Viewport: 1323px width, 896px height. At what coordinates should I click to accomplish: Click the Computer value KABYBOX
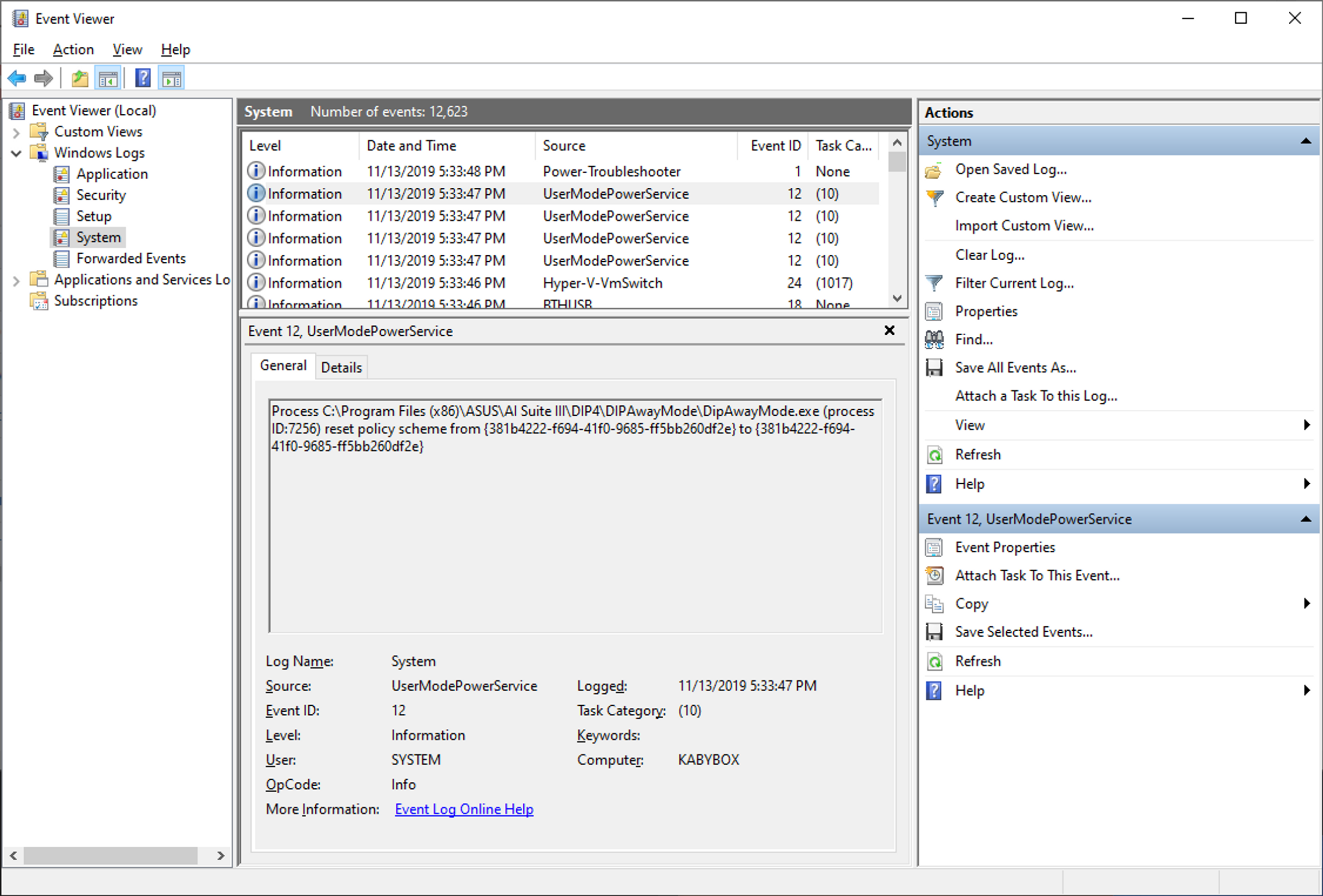tap(708, 760)
